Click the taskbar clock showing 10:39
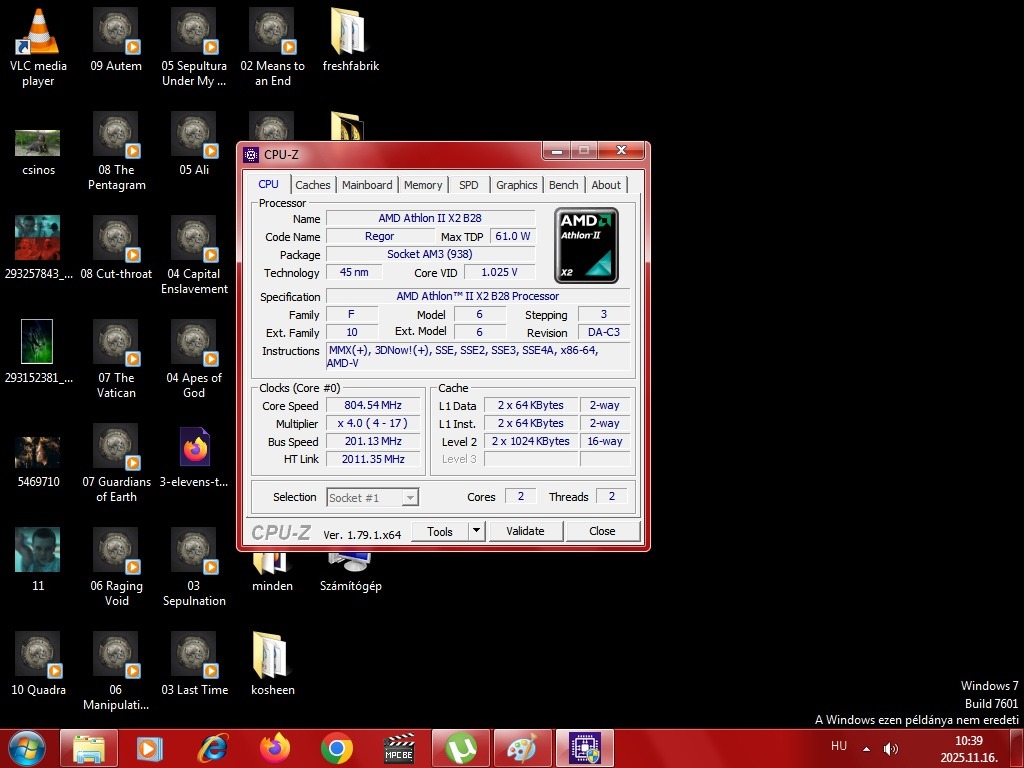This screenshot has height=768, width=1024. pyautogui.click(x=969, y=749)
